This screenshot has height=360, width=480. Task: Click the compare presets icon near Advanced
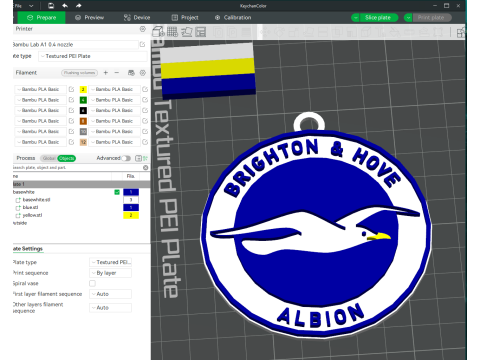tap(138, 158)
